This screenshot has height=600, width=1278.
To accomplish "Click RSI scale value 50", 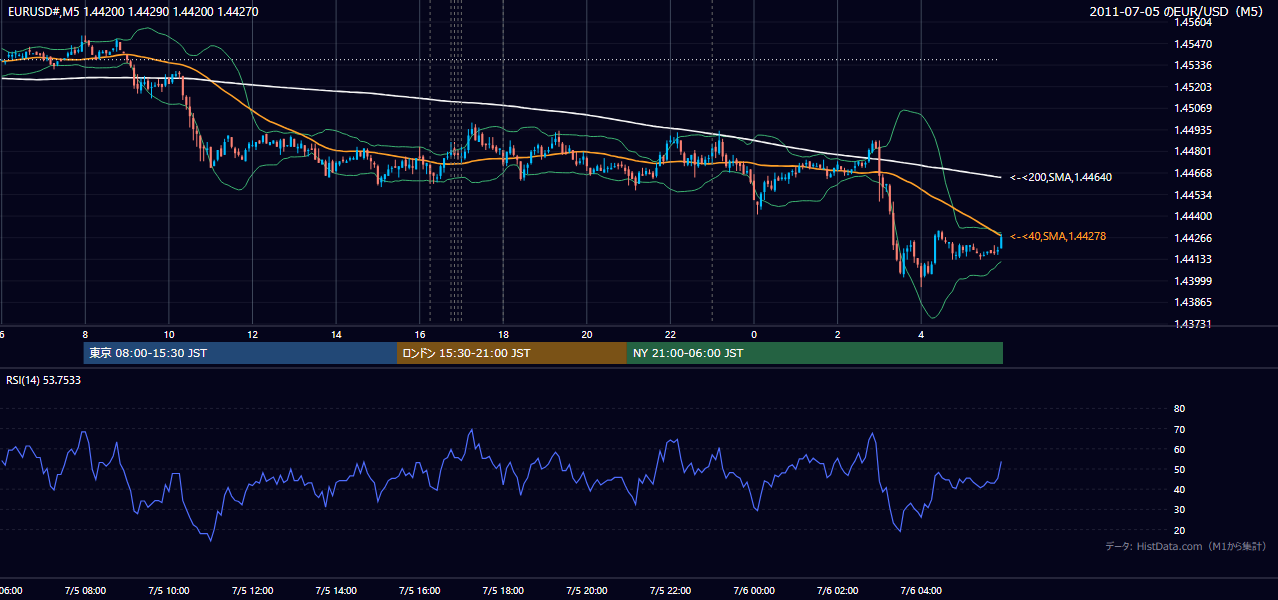I will click(x=1179, y=469).
